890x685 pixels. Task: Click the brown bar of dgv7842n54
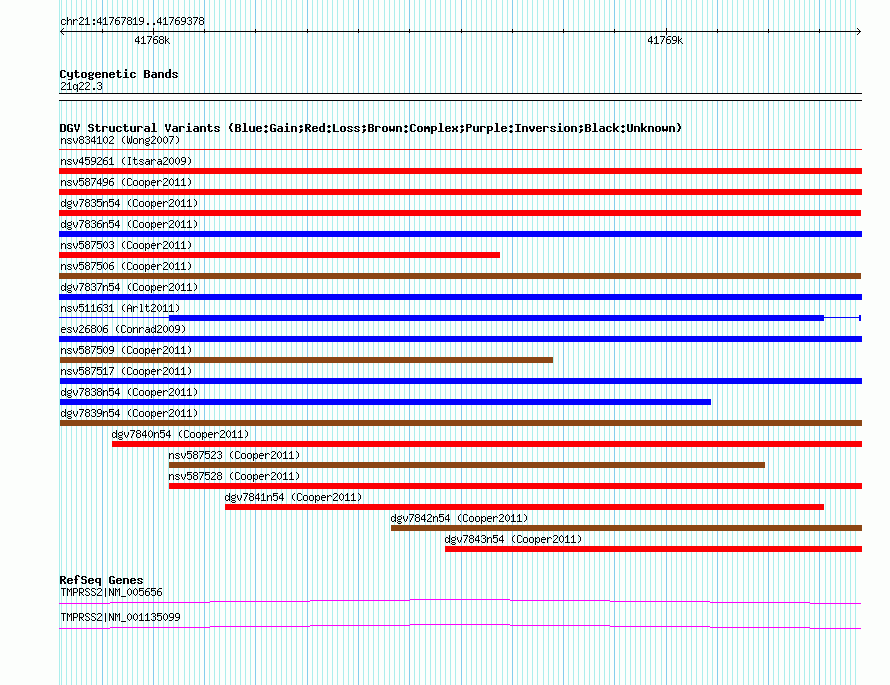(626, 528)
